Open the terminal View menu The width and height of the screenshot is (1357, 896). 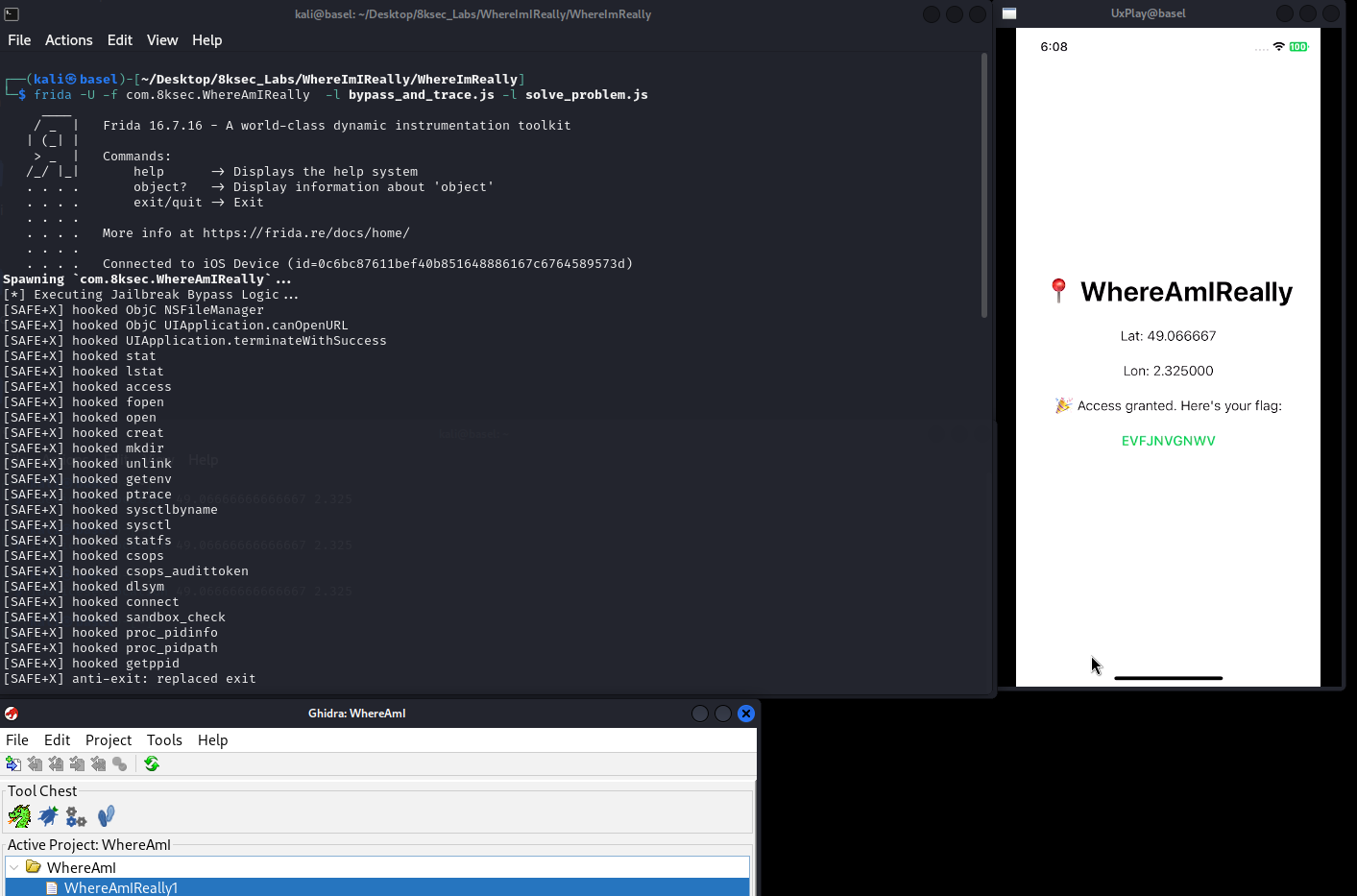point(162,40)
